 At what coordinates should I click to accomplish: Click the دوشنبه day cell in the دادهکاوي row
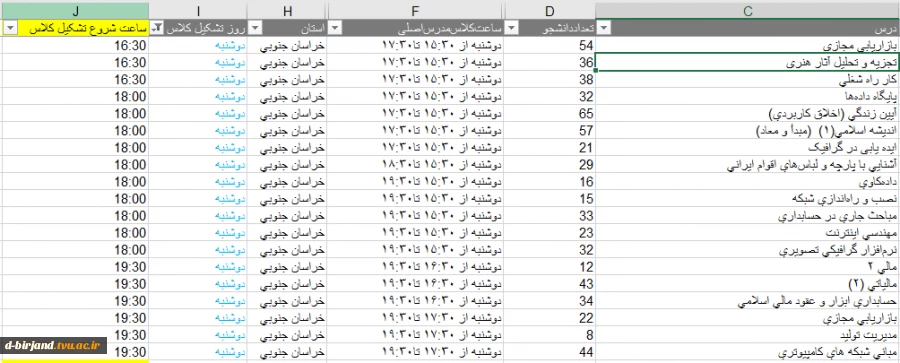click(x=198, y=182)
